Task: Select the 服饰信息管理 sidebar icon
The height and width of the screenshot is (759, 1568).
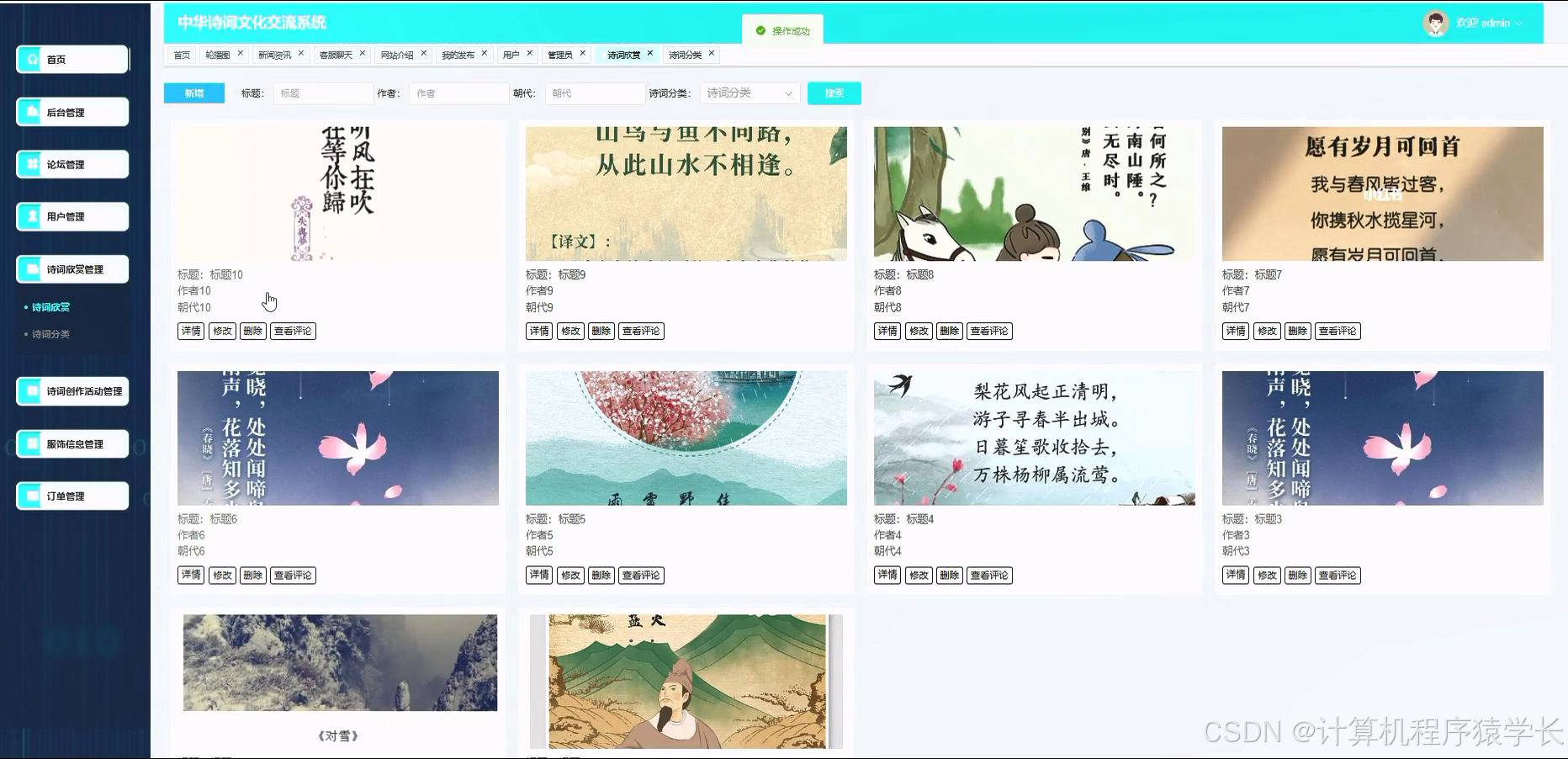Action: (x=31, y=443)
